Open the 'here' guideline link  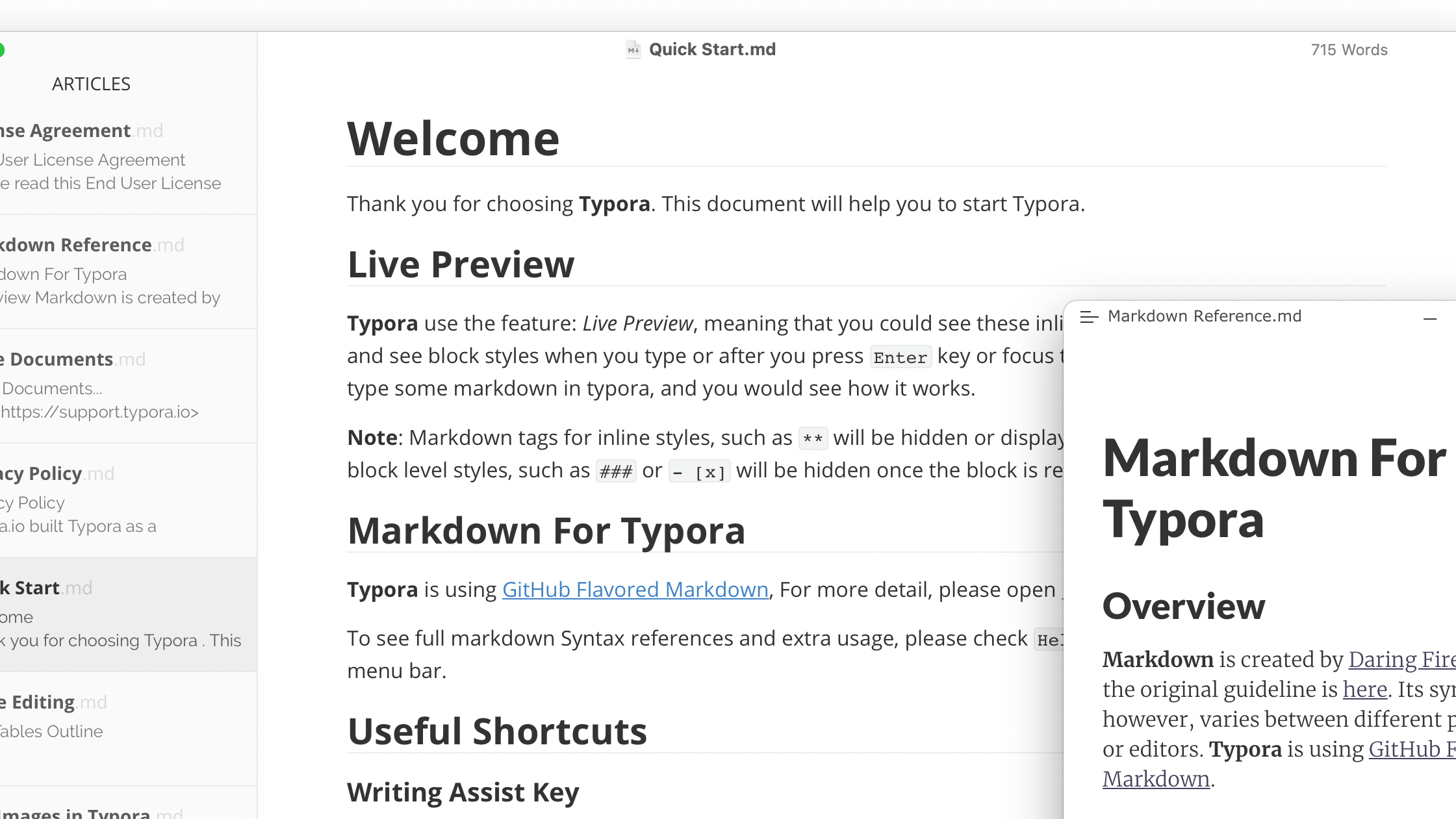[1365, 690]
